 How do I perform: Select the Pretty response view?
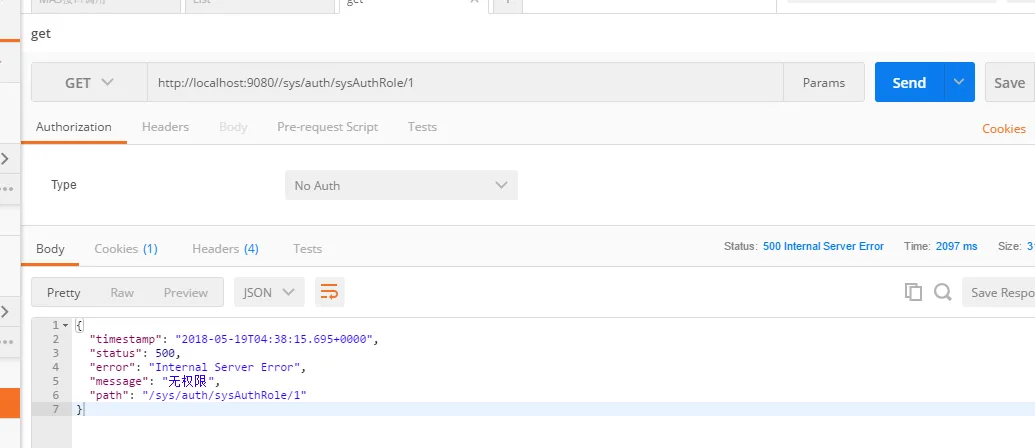coord(64,293)
